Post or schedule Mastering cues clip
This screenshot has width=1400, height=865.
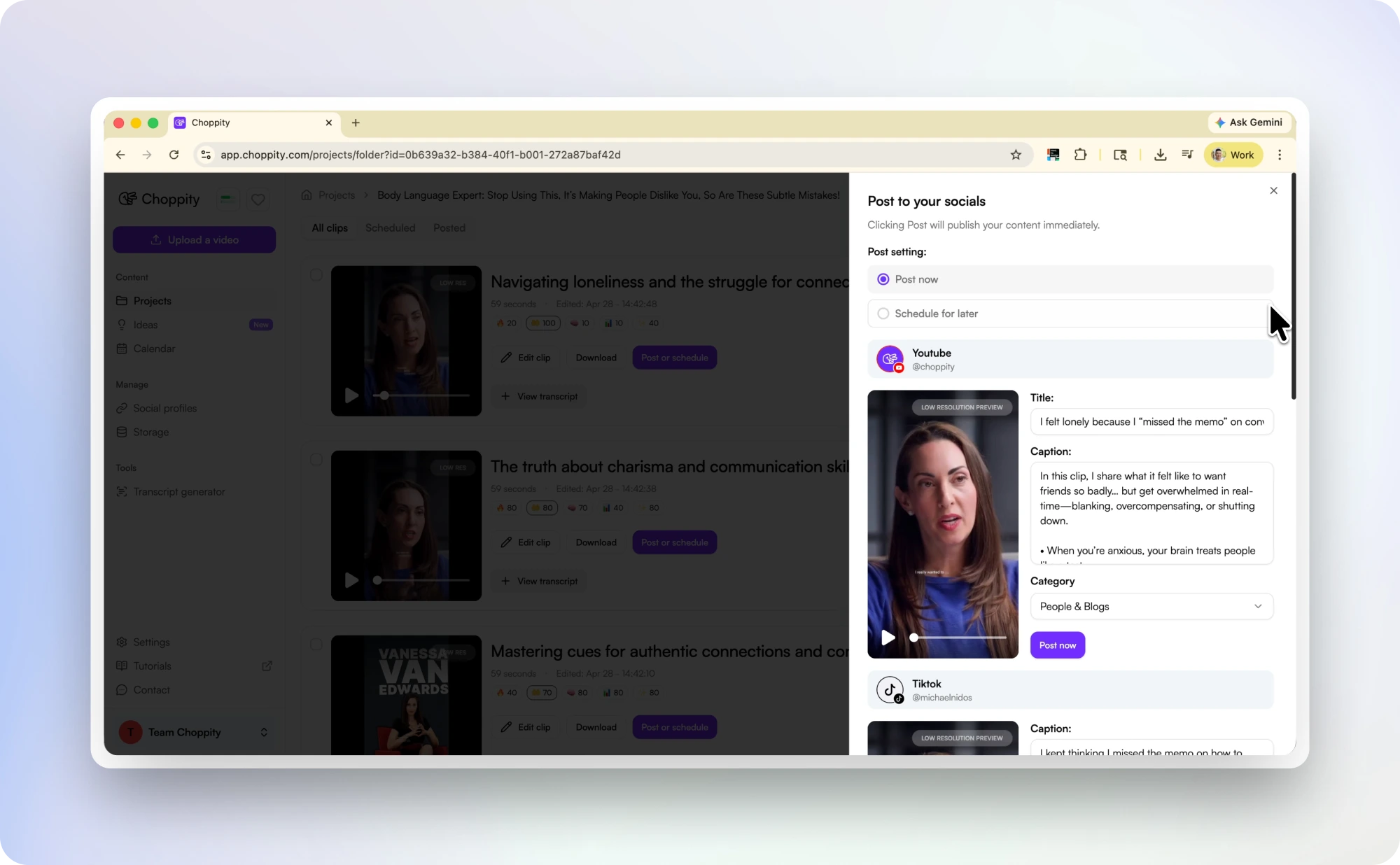[x=675, y=727]
